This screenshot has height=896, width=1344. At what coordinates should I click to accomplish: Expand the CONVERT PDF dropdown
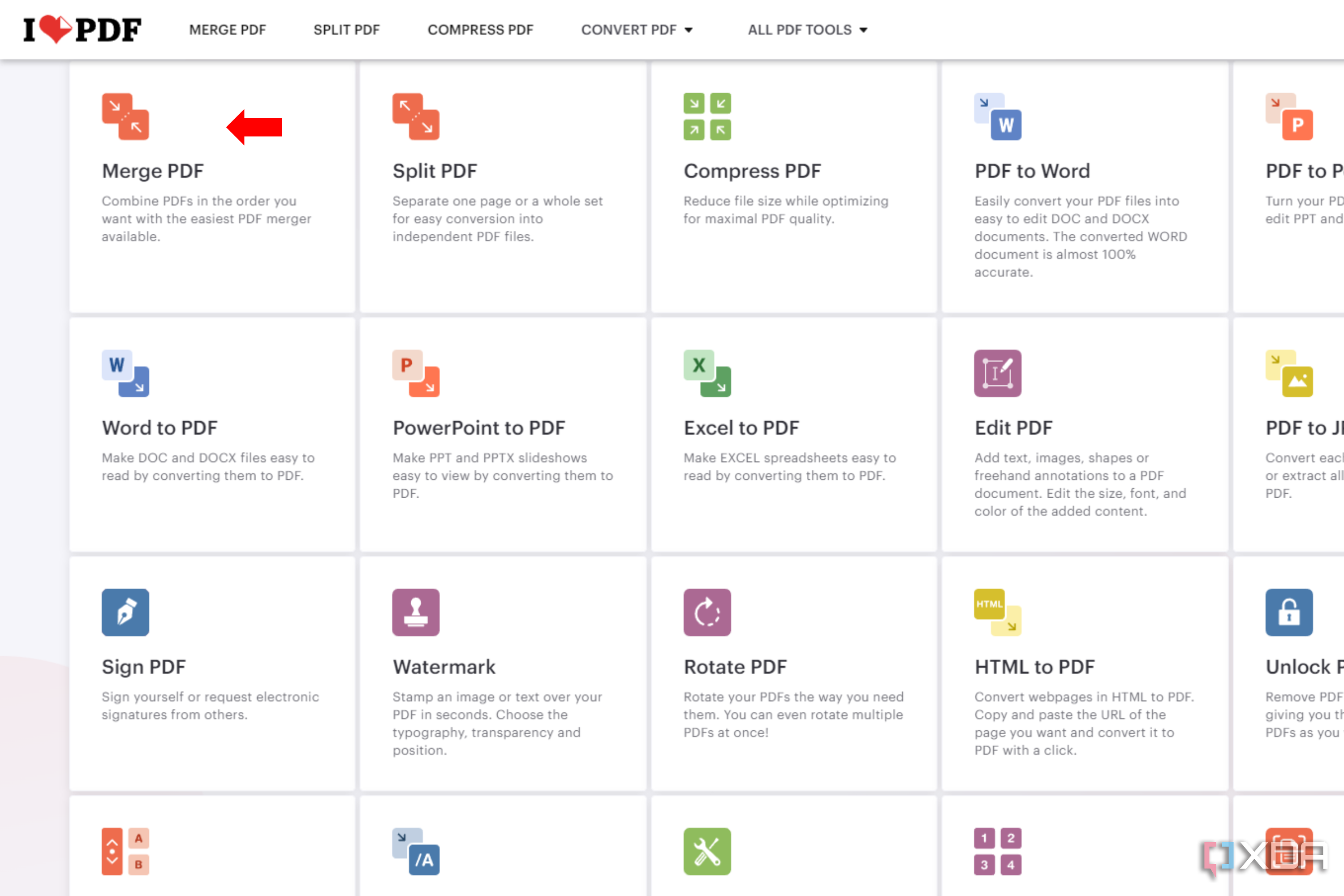[636, 30]
